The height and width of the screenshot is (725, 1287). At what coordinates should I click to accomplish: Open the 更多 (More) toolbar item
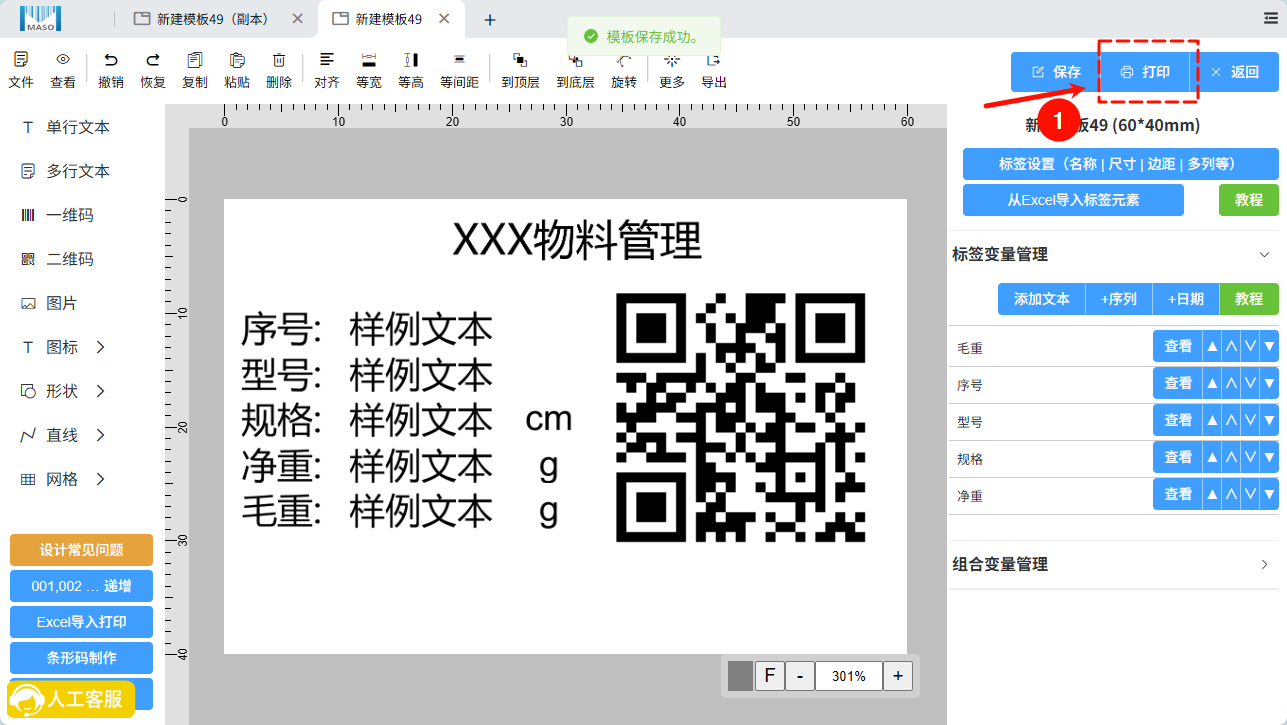coord(672,70)
